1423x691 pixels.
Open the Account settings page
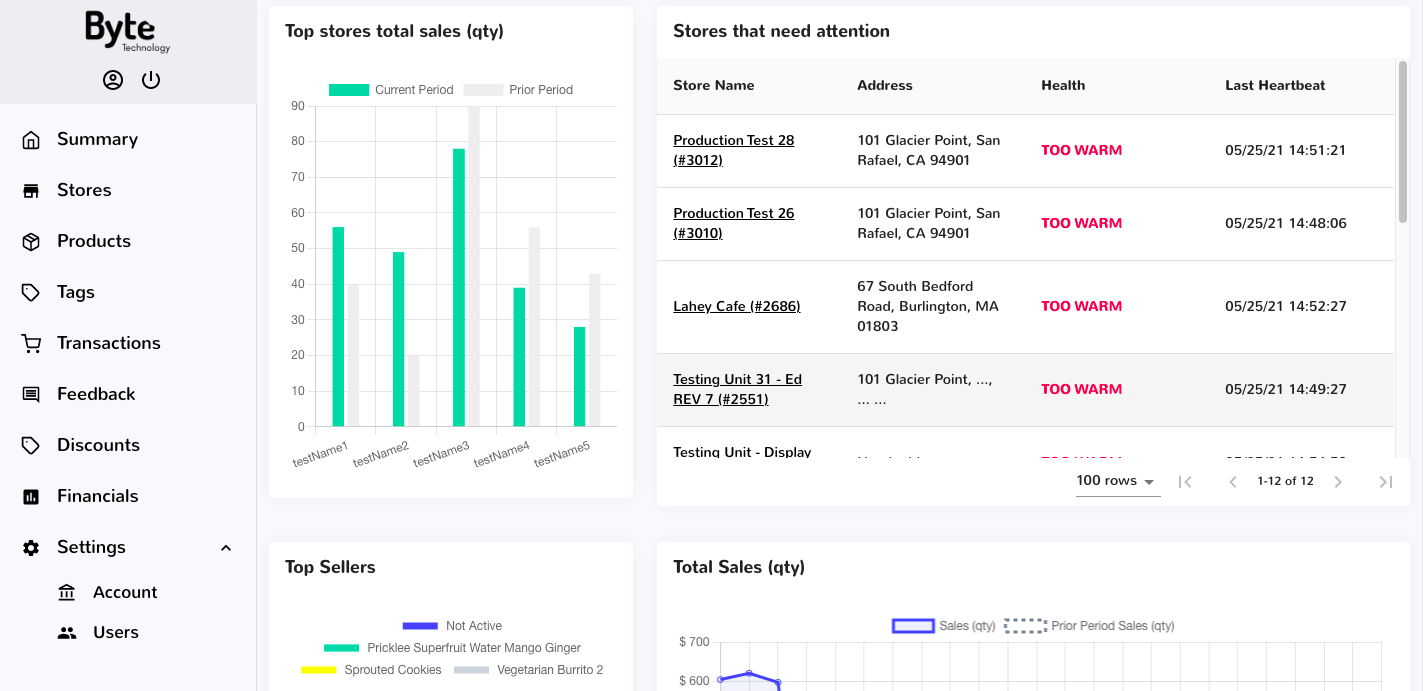point(125,593)
